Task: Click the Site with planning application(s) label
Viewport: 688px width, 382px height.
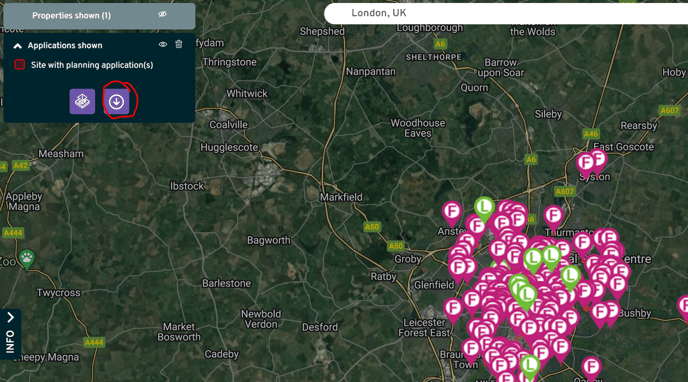Action: (92, 65)
